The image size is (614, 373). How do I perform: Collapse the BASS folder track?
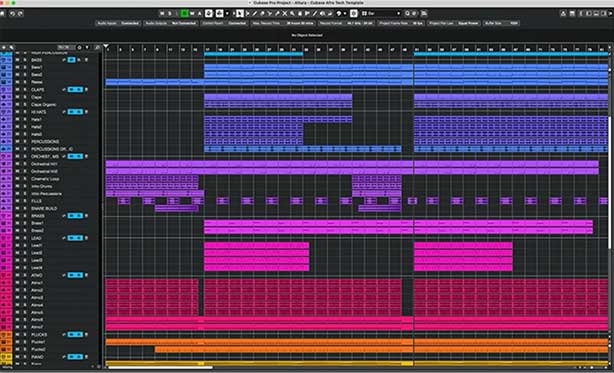(x=4, y=60)
